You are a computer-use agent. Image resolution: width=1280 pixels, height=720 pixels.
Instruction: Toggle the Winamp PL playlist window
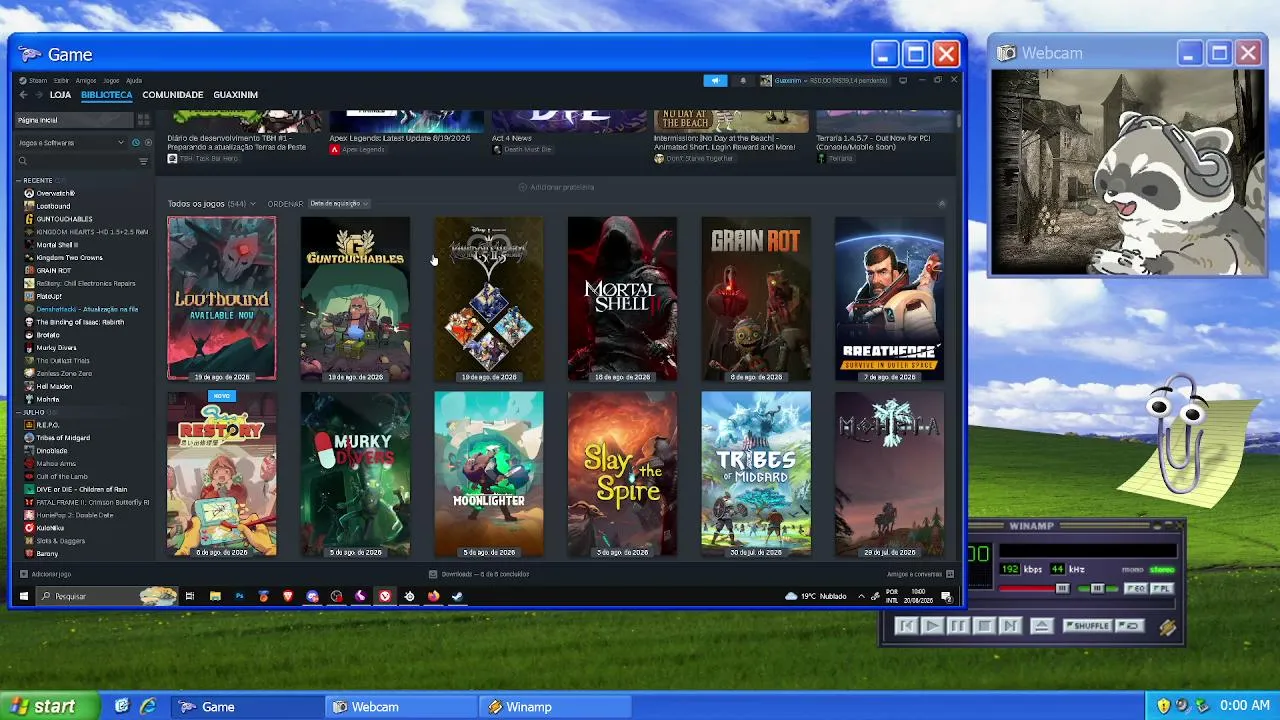pos(1161,589)
